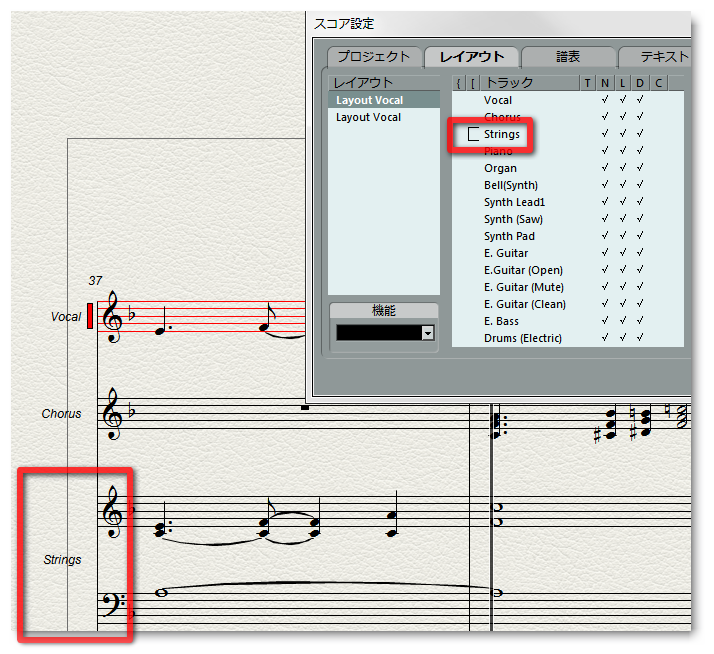Toggle the N checkmark for E. Bass

click(x=605, y=320)
